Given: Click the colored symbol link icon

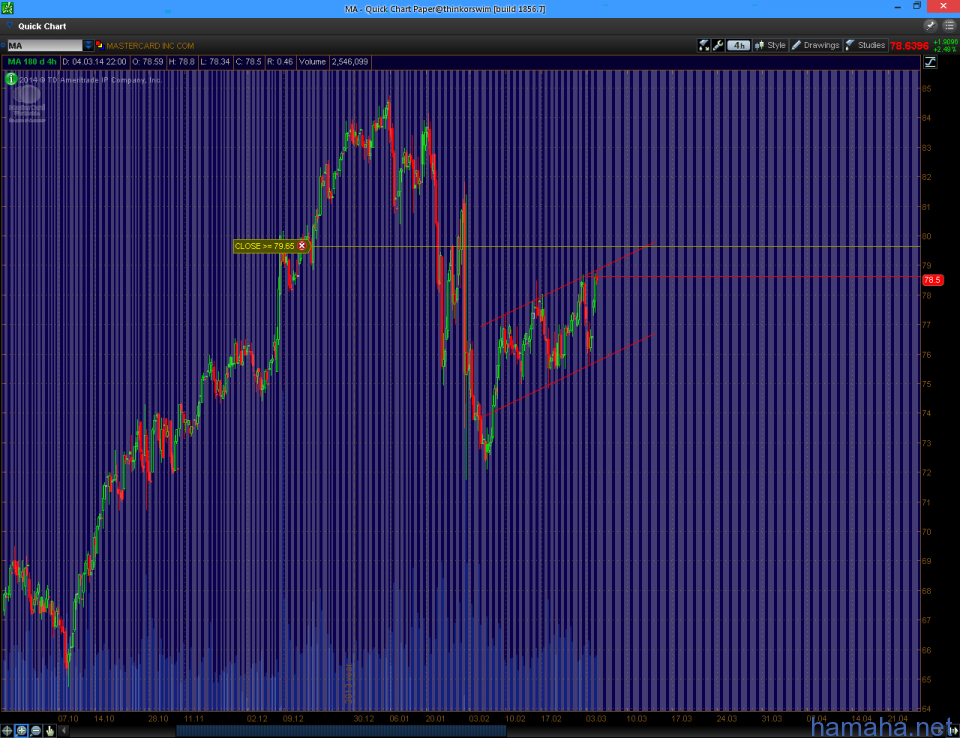Looking at the screenshot, I should click(x=99, y=45).
